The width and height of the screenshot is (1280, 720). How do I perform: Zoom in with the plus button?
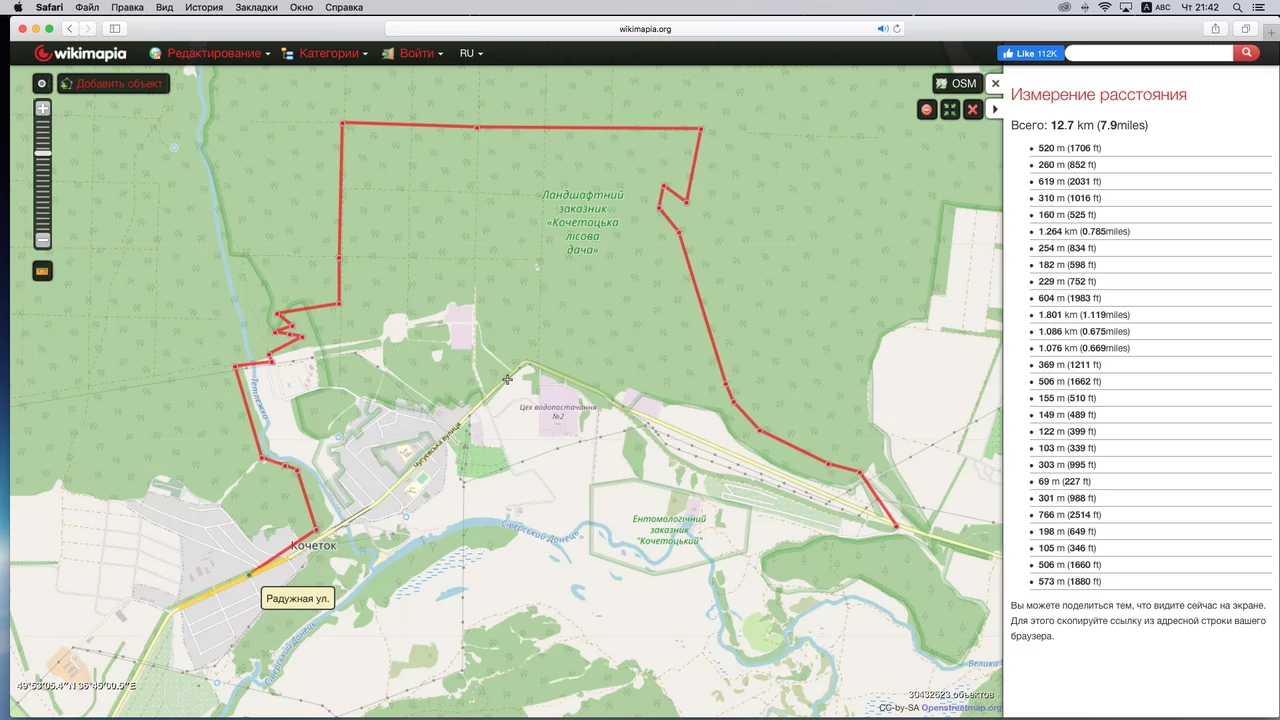point(43,108)
